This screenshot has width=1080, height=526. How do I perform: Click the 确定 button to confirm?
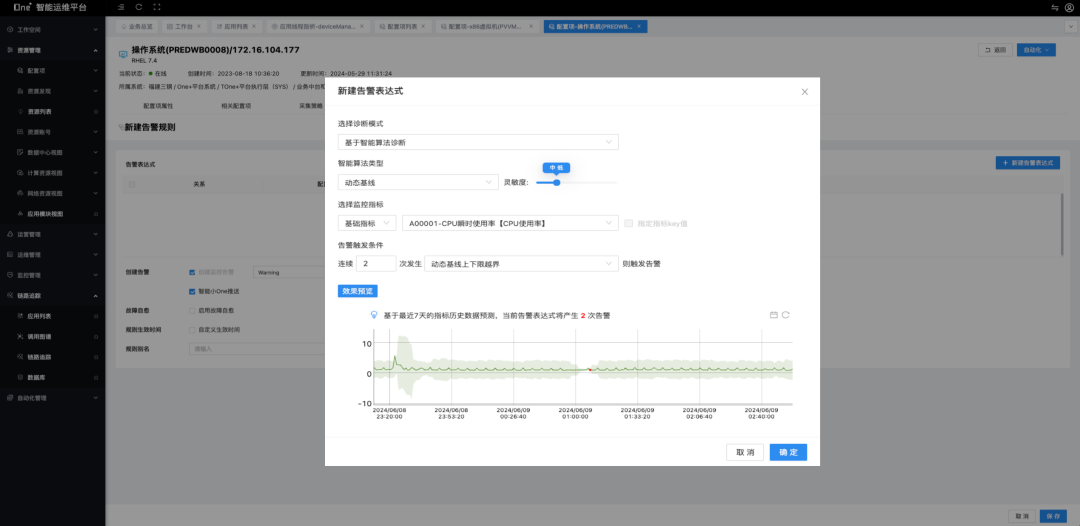(788, 452)
